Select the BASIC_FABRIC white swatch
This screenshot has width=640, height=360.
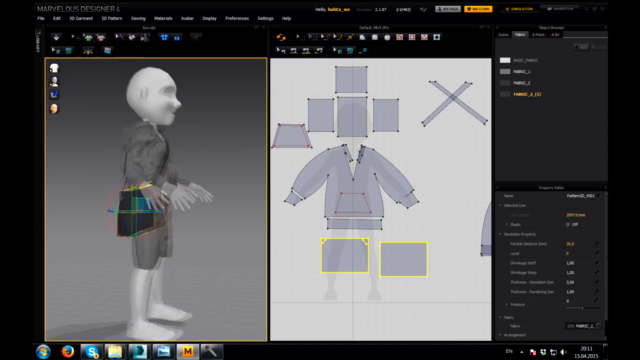coord(505,60)
